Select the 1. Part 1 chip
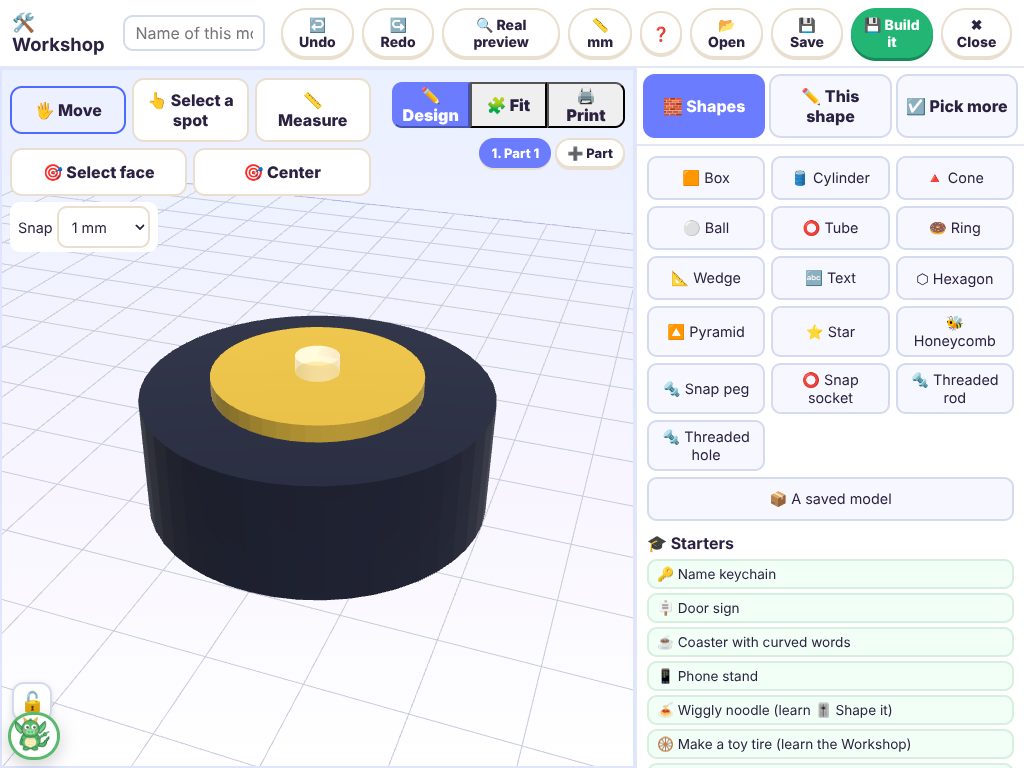Screen dimensions: 1024x768 point(515,153)
